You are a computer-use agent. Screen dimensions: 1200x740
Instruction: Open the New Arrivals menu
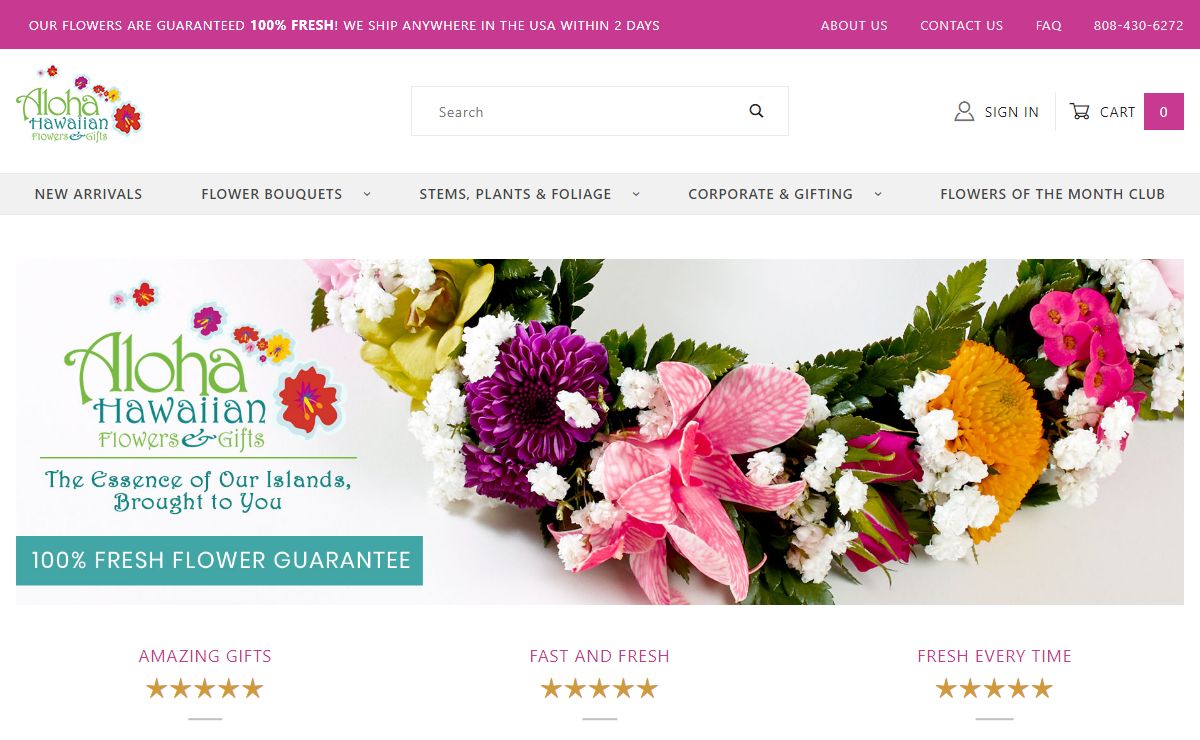[88, 194]
